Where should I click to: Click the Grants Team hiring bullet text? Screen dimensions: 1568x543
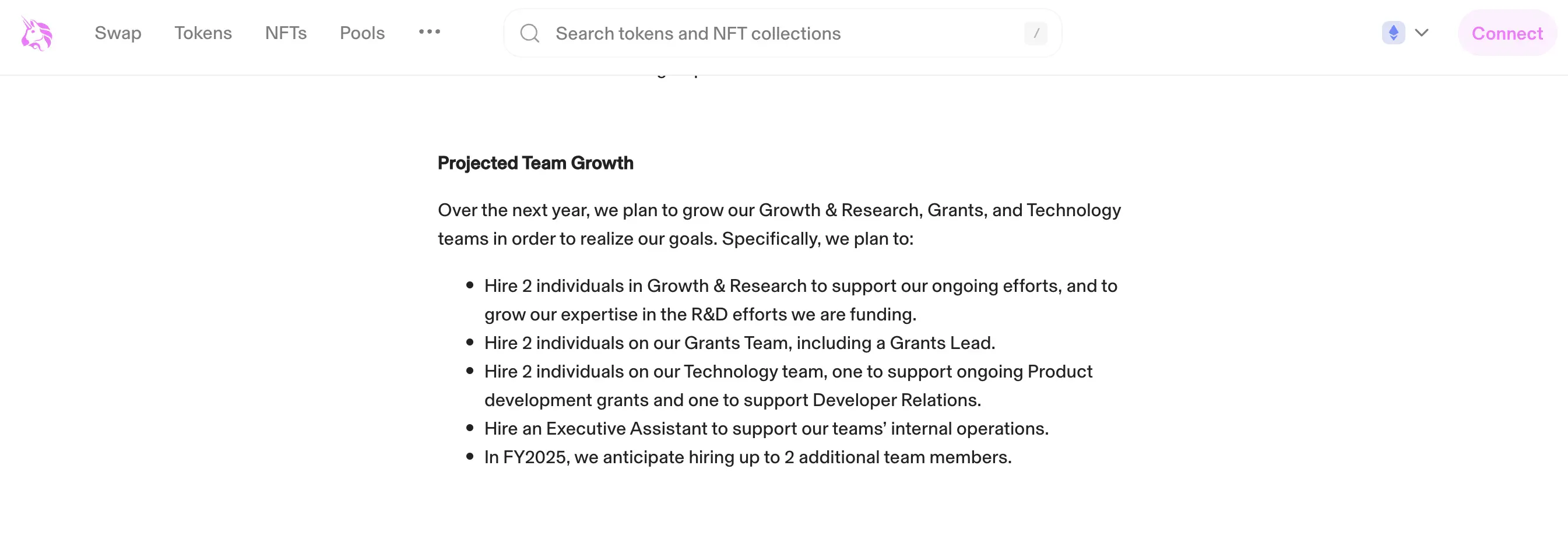tap(739, 343)
